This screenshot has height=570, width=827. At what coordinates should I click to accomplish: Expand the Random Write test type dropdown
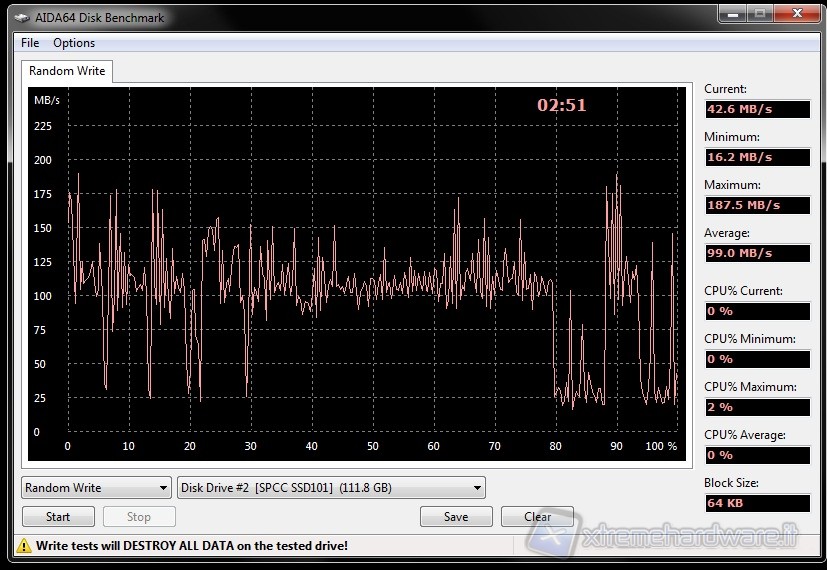(x=96, y=488)
